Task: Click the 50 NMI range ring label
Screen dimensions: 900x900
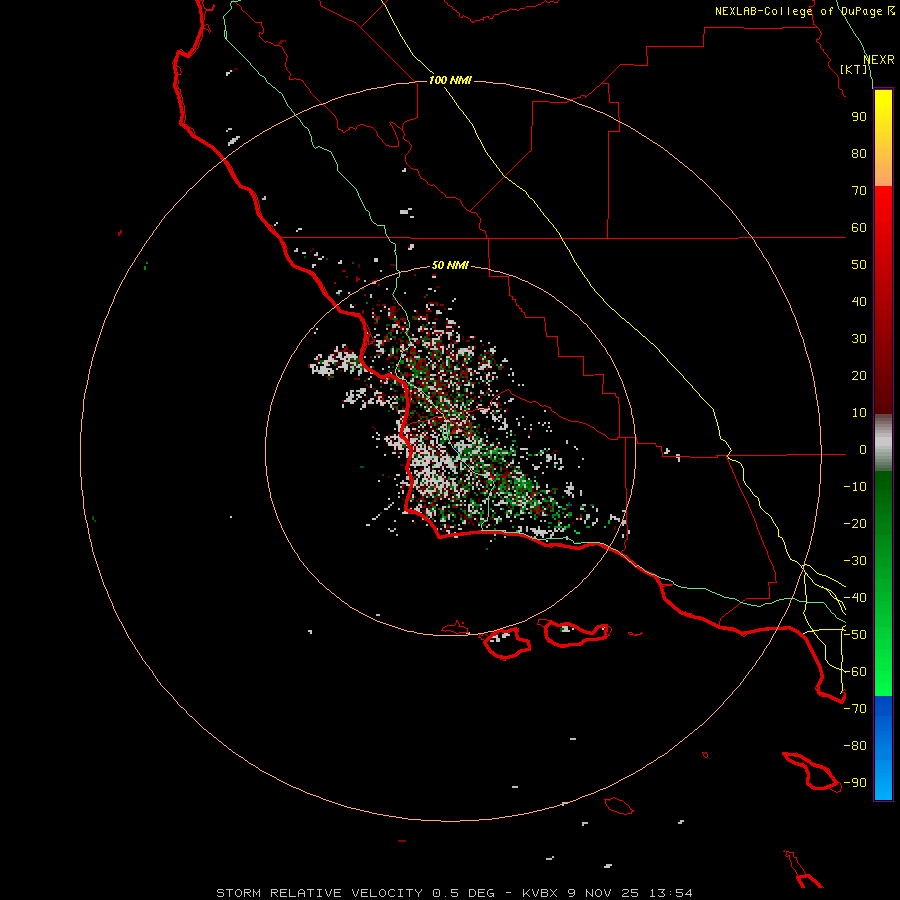Action: coord(450,265)
